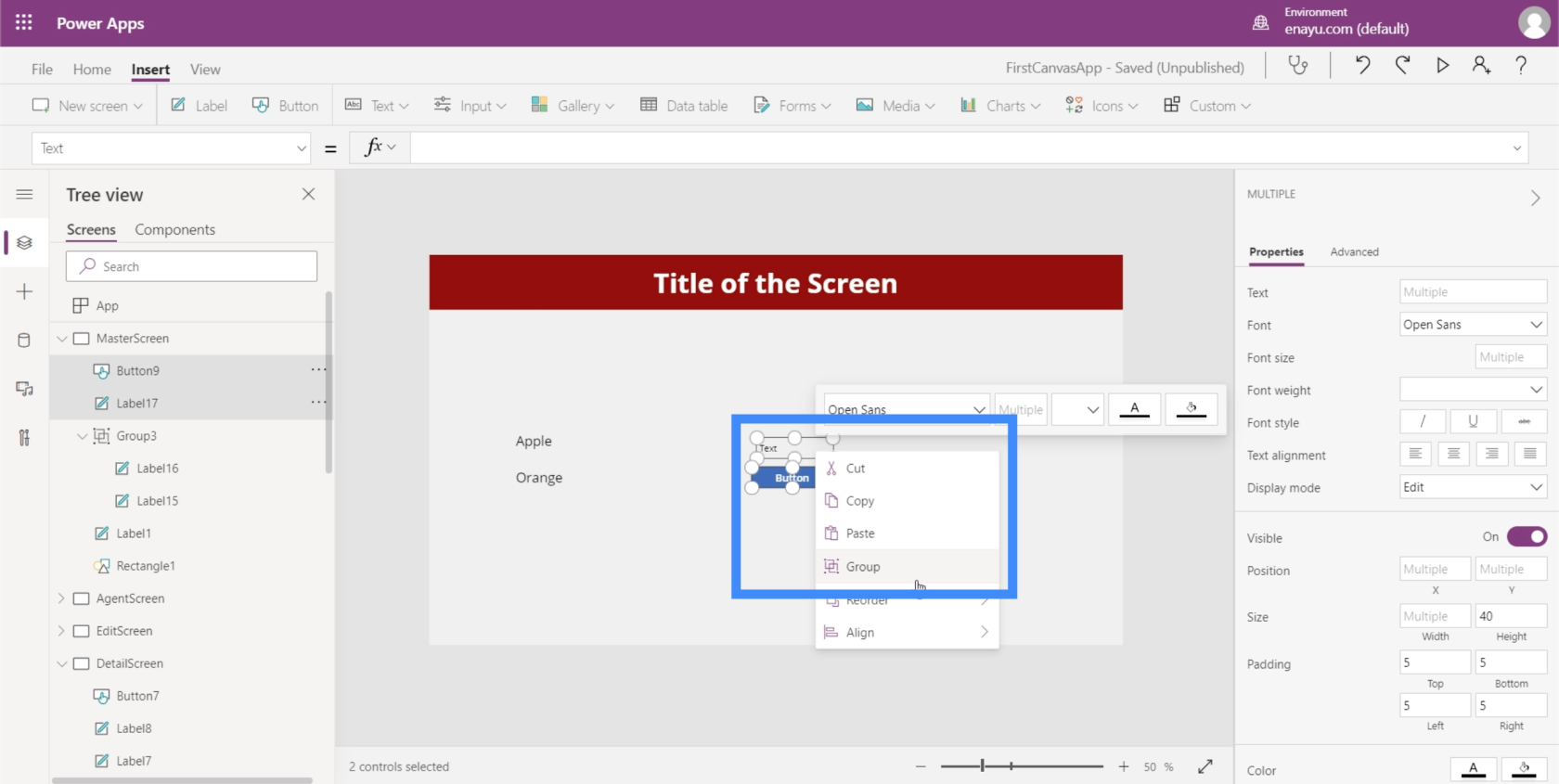Open the font color swatch in Properties
The width and height of the screenshot is (1559, 784).
[x=1473, y=769]
